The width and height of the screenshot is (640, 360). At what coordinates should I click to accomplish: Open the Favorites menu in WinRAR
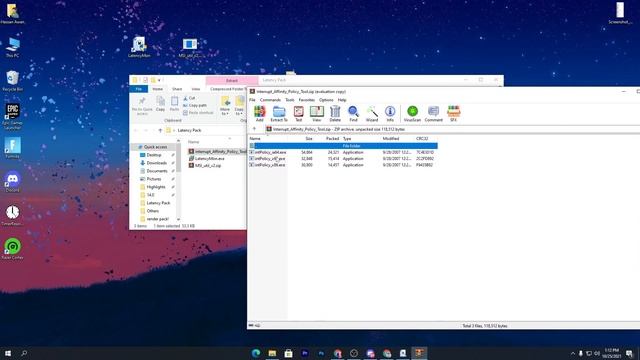[307, 100]
